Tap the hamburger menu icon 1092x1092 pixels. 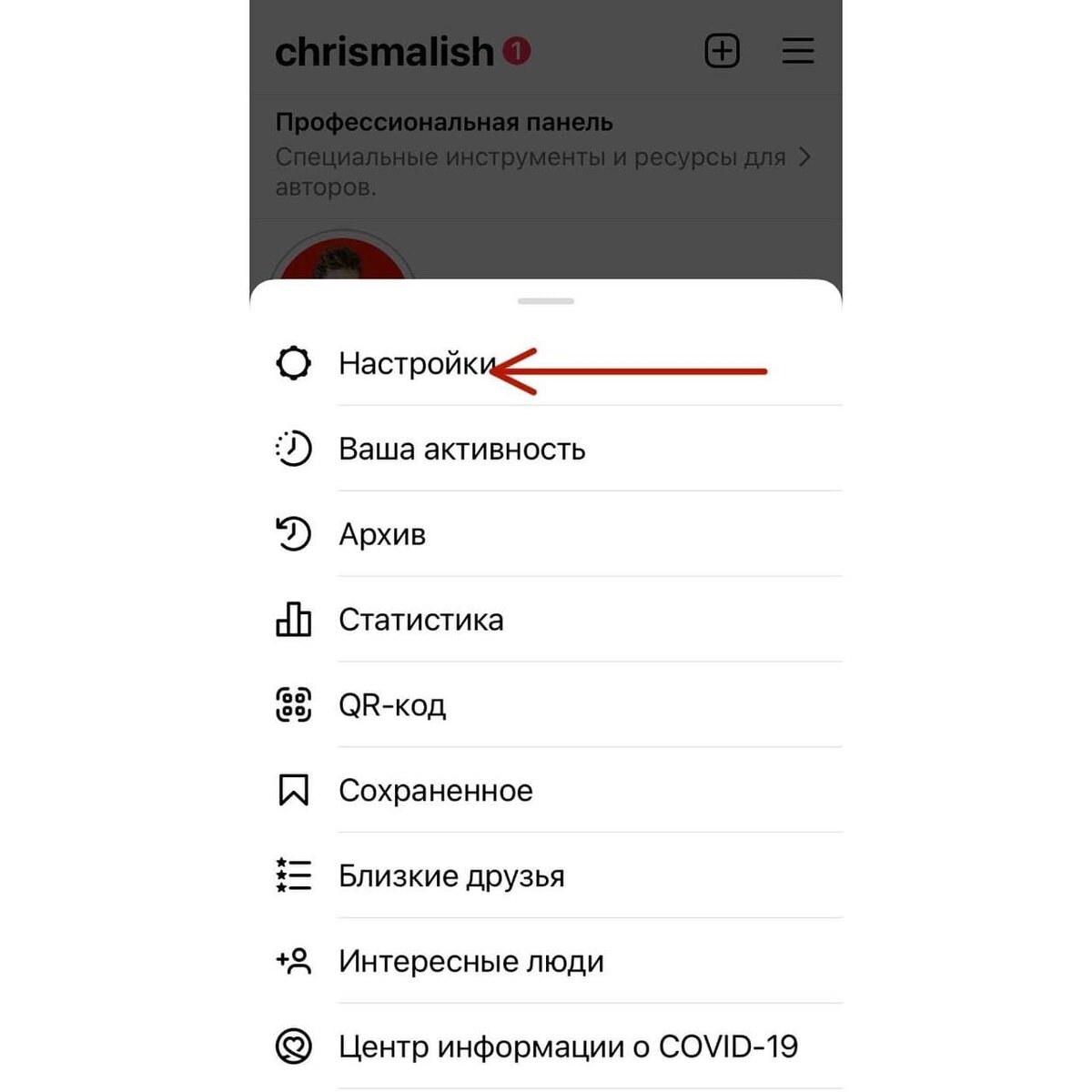coord(798,51)
